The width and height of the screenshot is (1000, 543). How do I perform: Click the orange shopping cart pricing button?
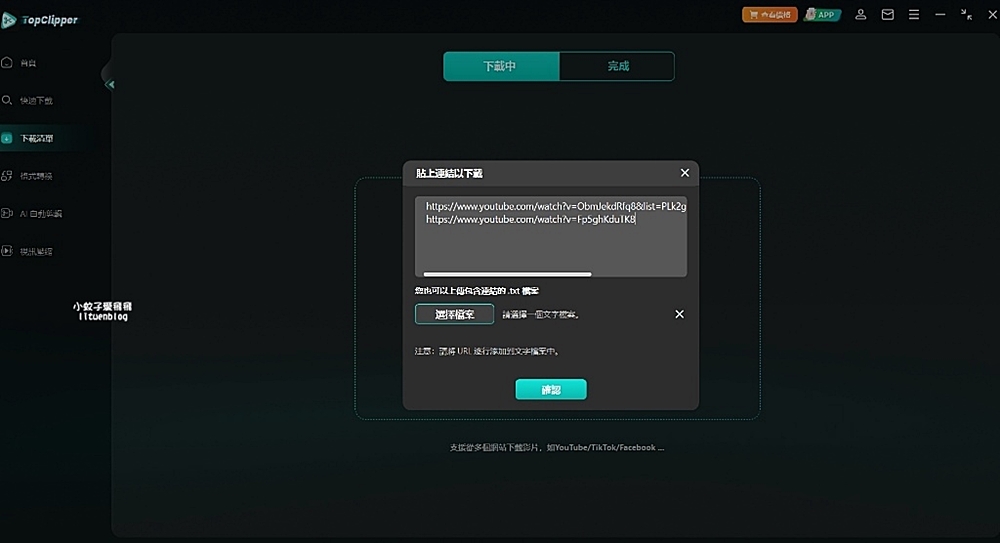(x=770, y=15)
